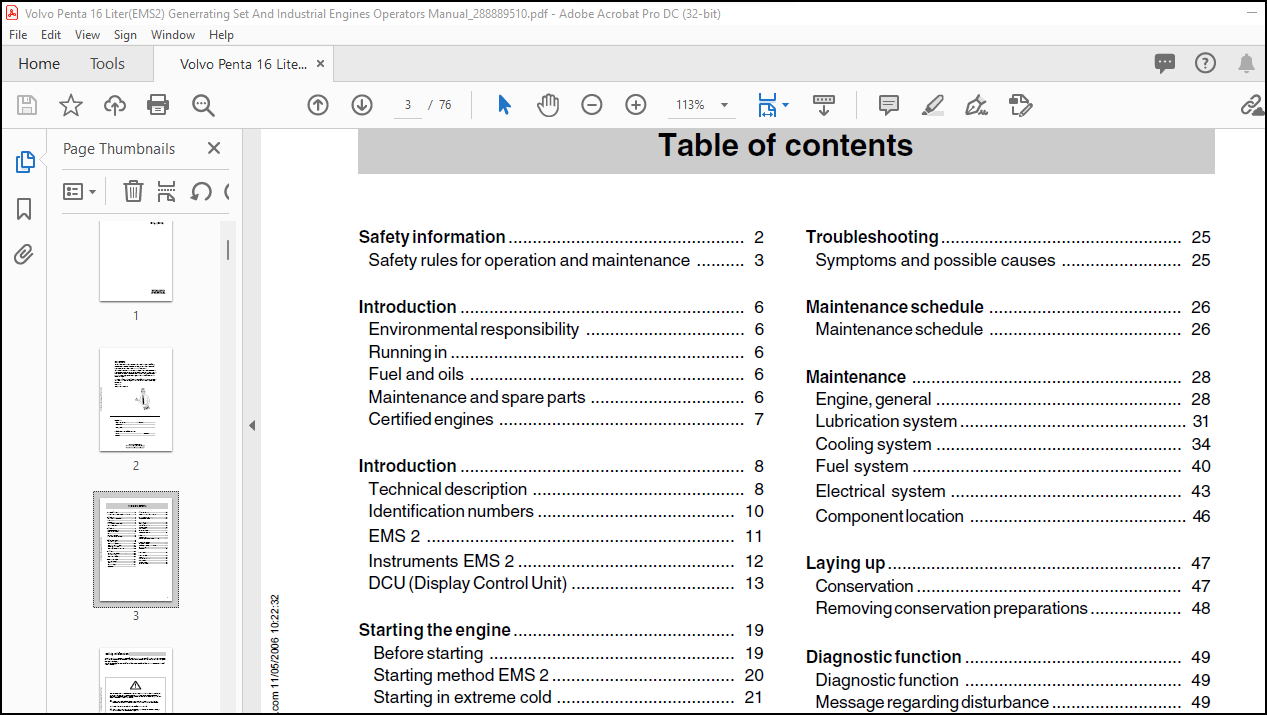Open the Bookmarks sidebar panel icon
Screen dimensions: 1267x715
25,209
